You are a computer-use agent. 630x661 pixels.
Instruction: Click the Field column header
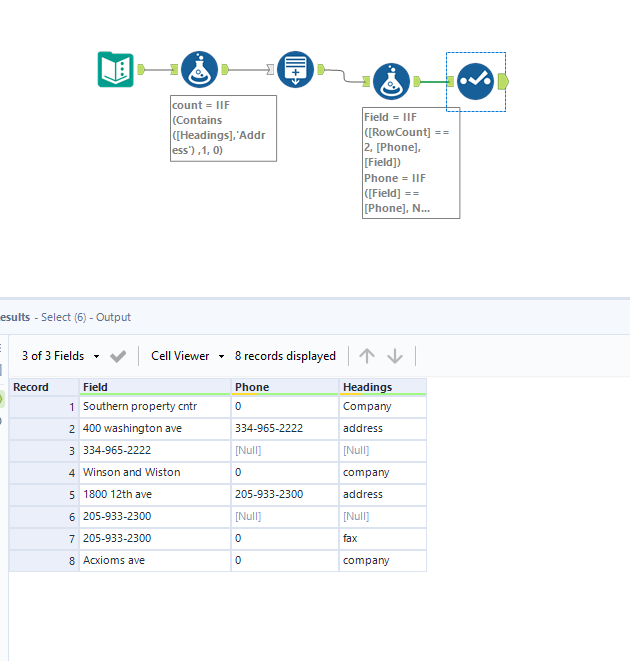click(x=155, y=387)
